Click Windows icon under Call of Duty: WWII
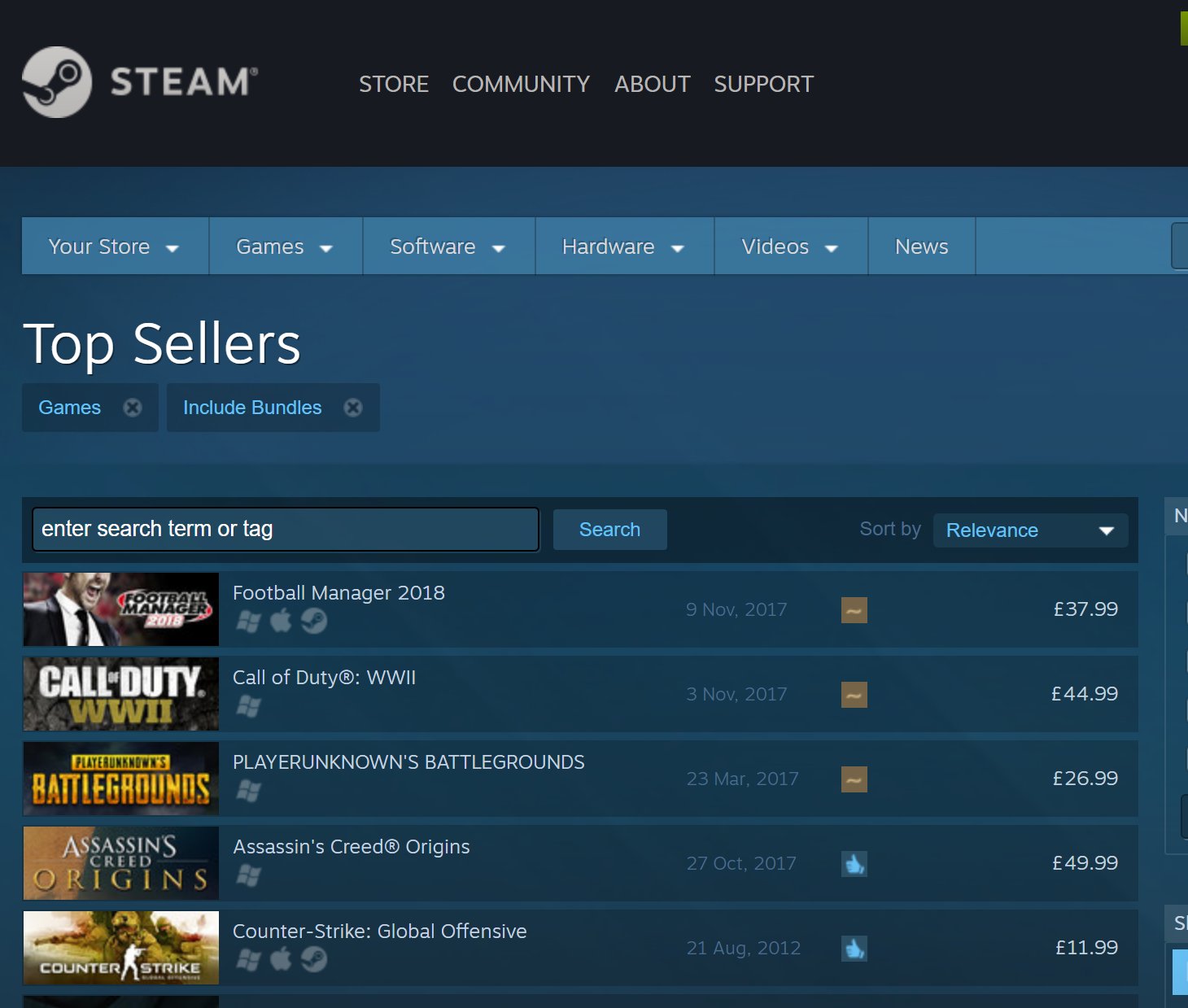The image size is (1188, 1008). coord(248,706)
